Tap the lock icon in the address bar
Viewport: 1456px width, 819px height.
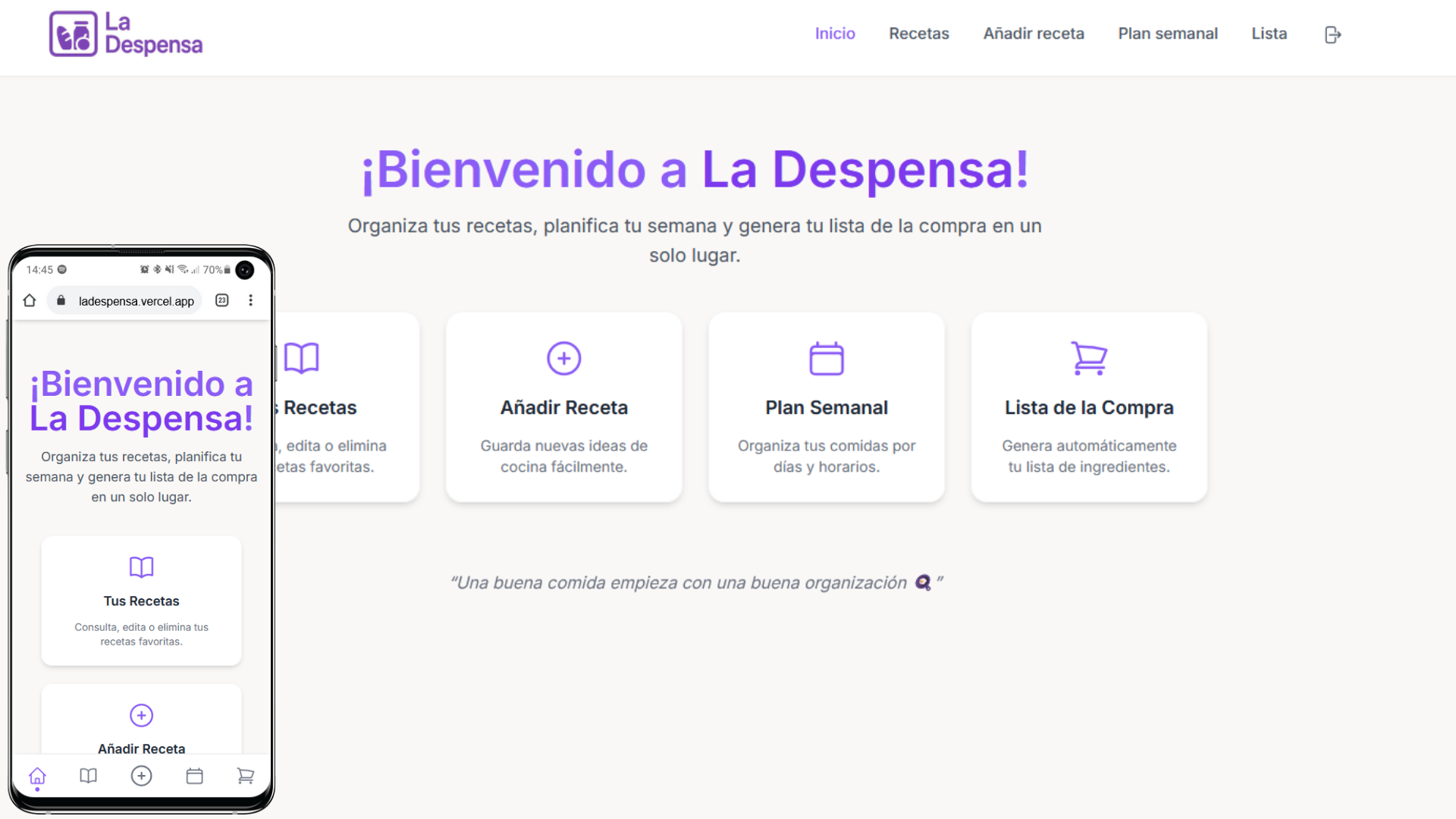(x=61, y=300)
